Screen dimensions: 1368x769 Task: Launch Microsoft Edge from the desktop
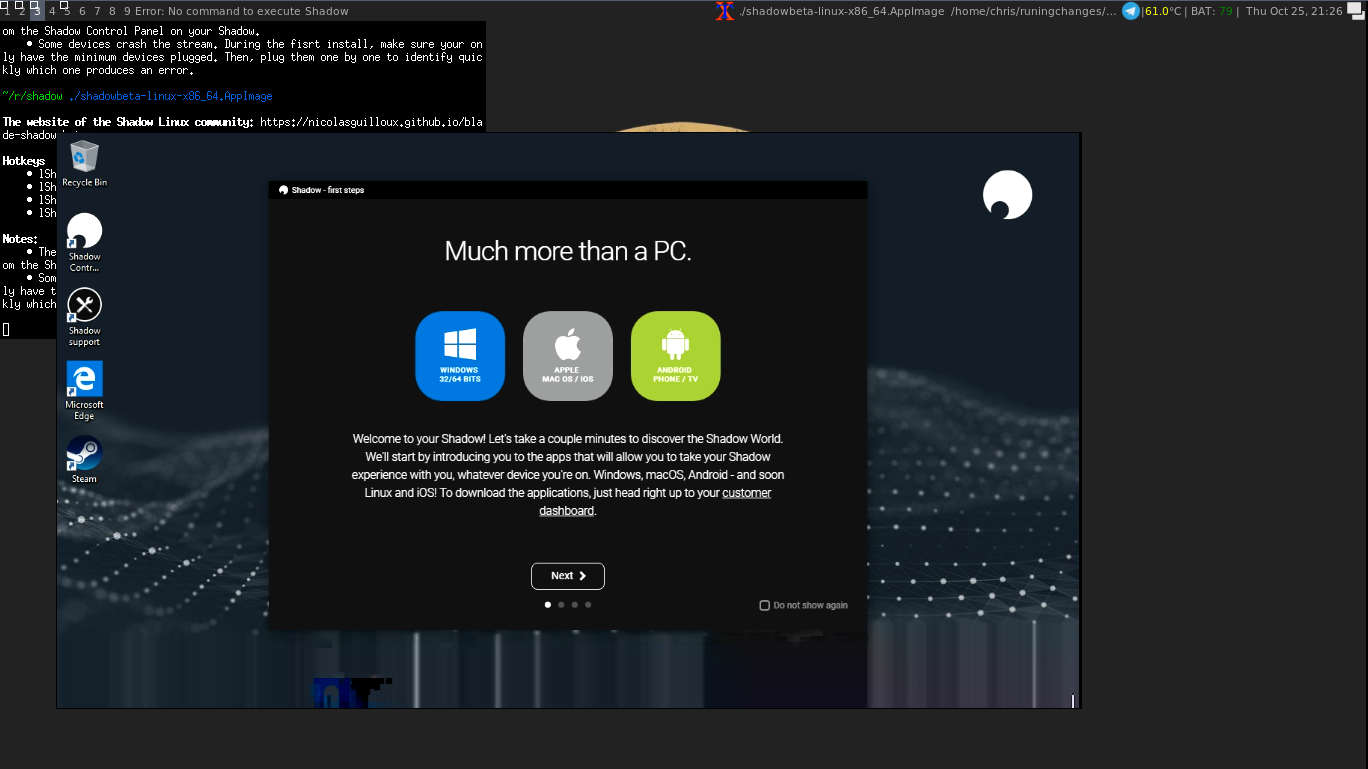pyautogui.click(x=84, y=391)
